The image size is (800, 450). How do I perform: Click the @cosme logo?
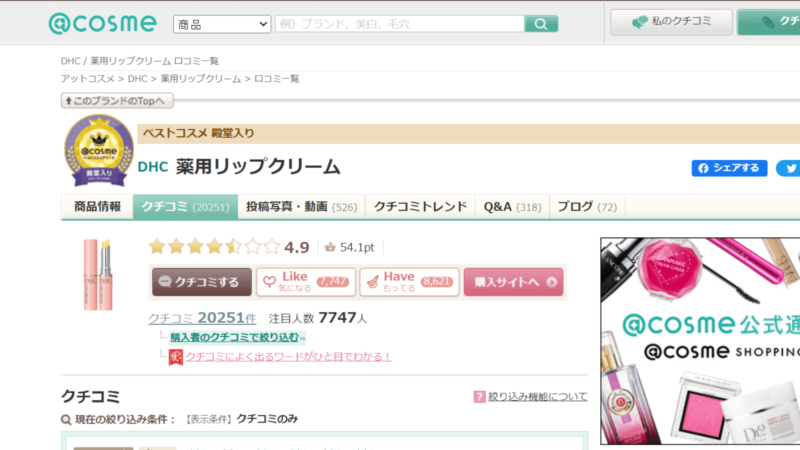click(102, 23)
